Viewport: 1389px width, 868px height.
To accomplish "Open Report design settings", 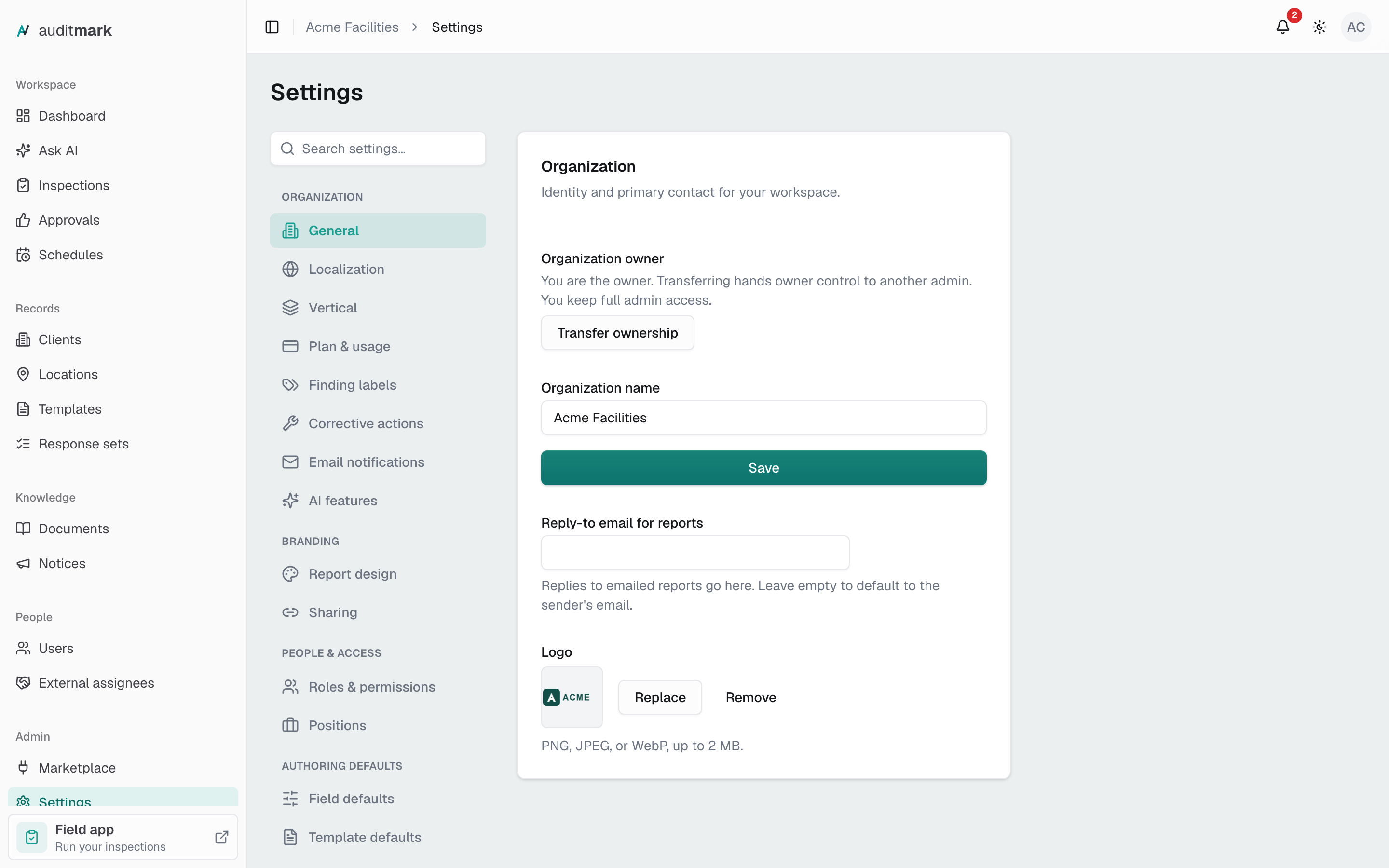I will [x=378, y=574].
